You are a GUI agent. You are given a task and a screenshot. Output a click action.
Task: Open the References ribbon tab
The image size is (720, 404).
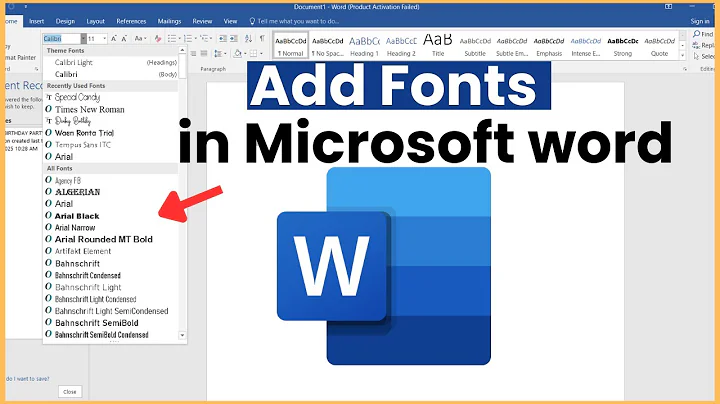coord(131,21)
